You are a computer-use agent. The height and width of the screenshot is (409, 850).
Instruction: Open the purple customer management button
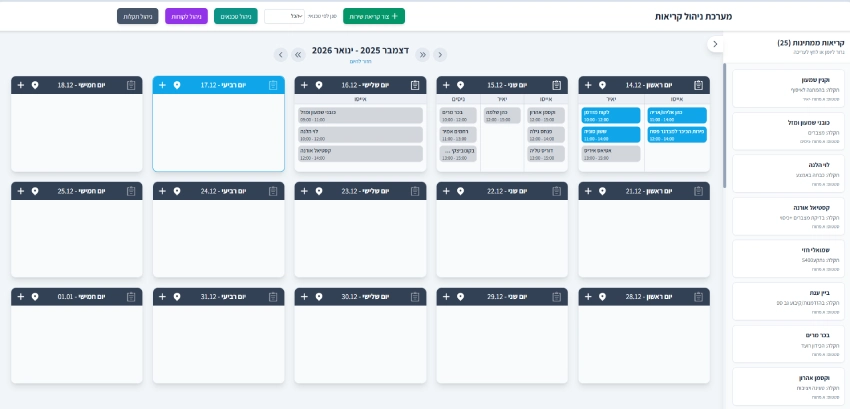(186, 17)
